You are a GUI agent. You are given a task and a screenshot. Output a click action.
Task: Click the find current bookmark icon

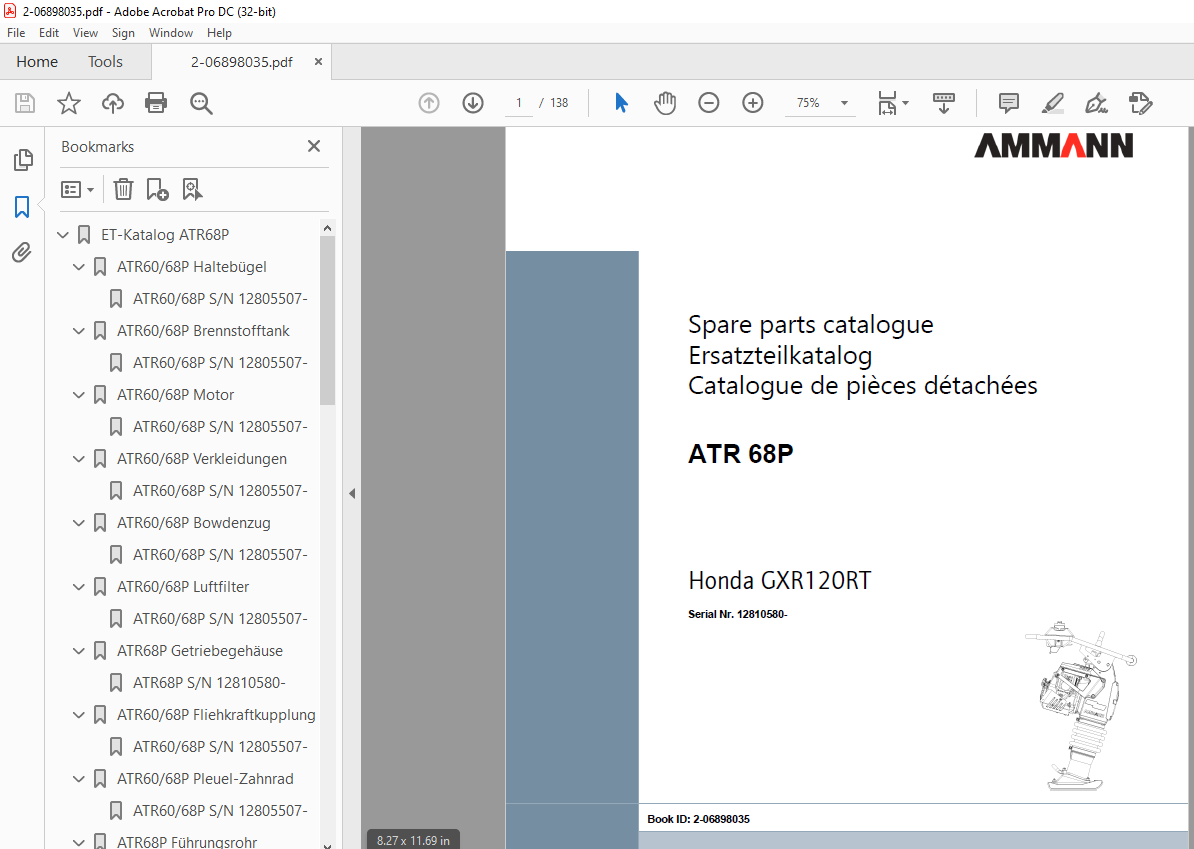pyautogui.click(x=192, y=189)
